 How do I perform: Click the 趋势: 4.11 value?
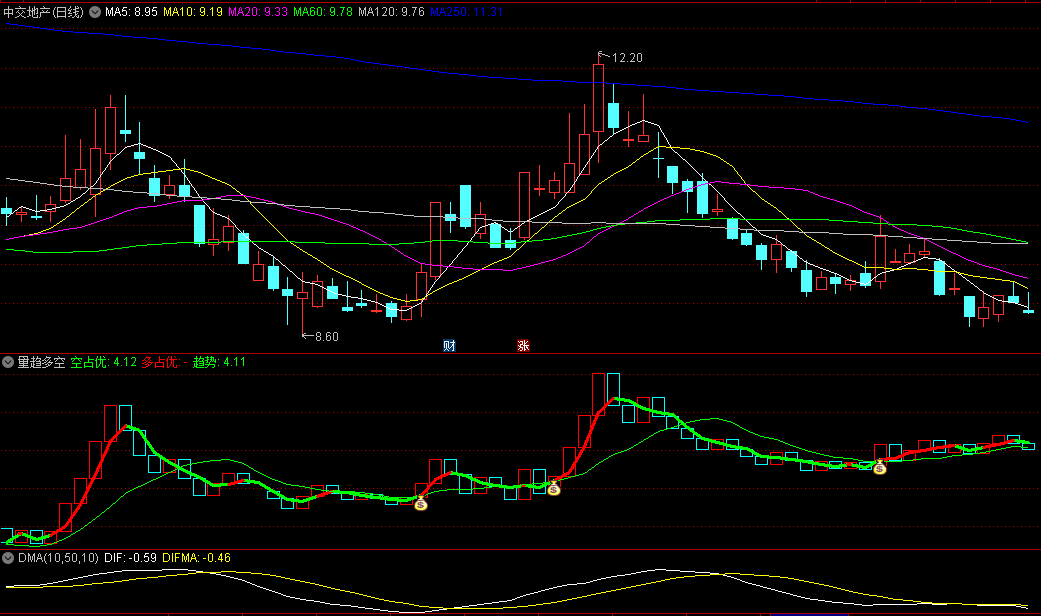(x=219, y=362)
